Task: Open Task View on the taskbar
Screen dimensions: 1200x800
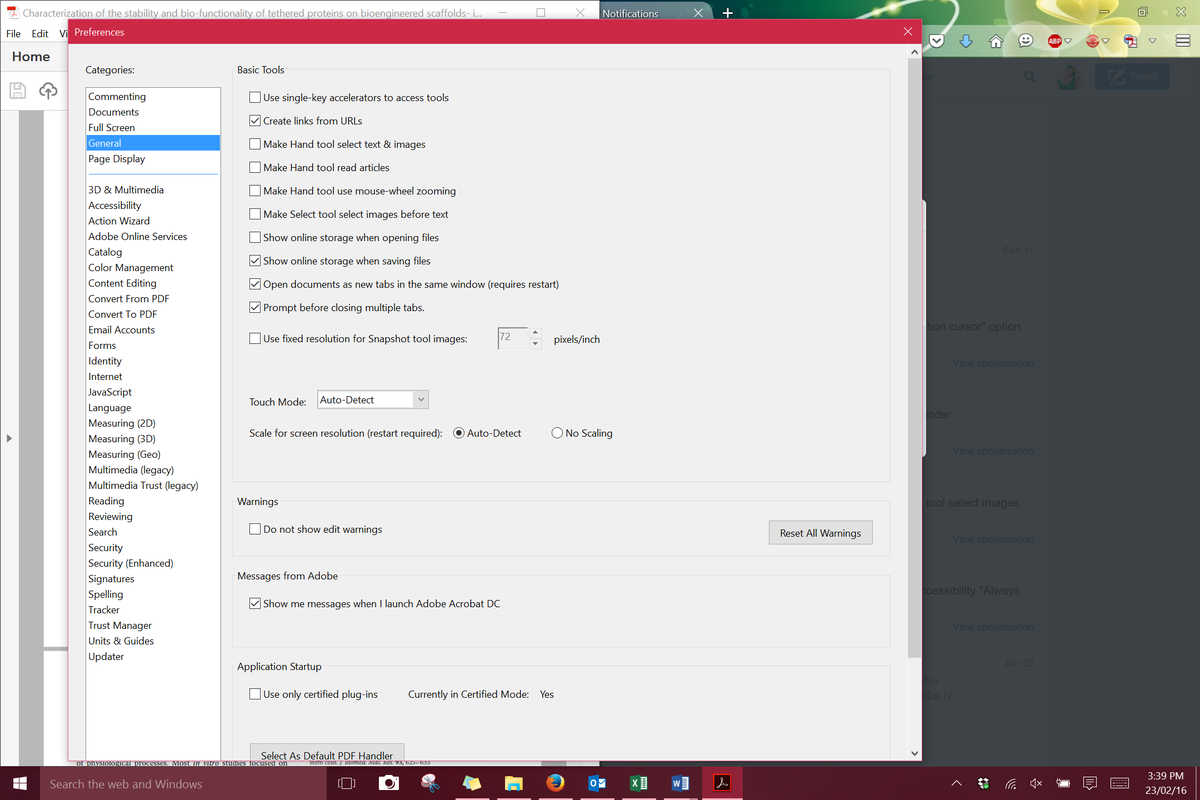Action: pos(346,783)
